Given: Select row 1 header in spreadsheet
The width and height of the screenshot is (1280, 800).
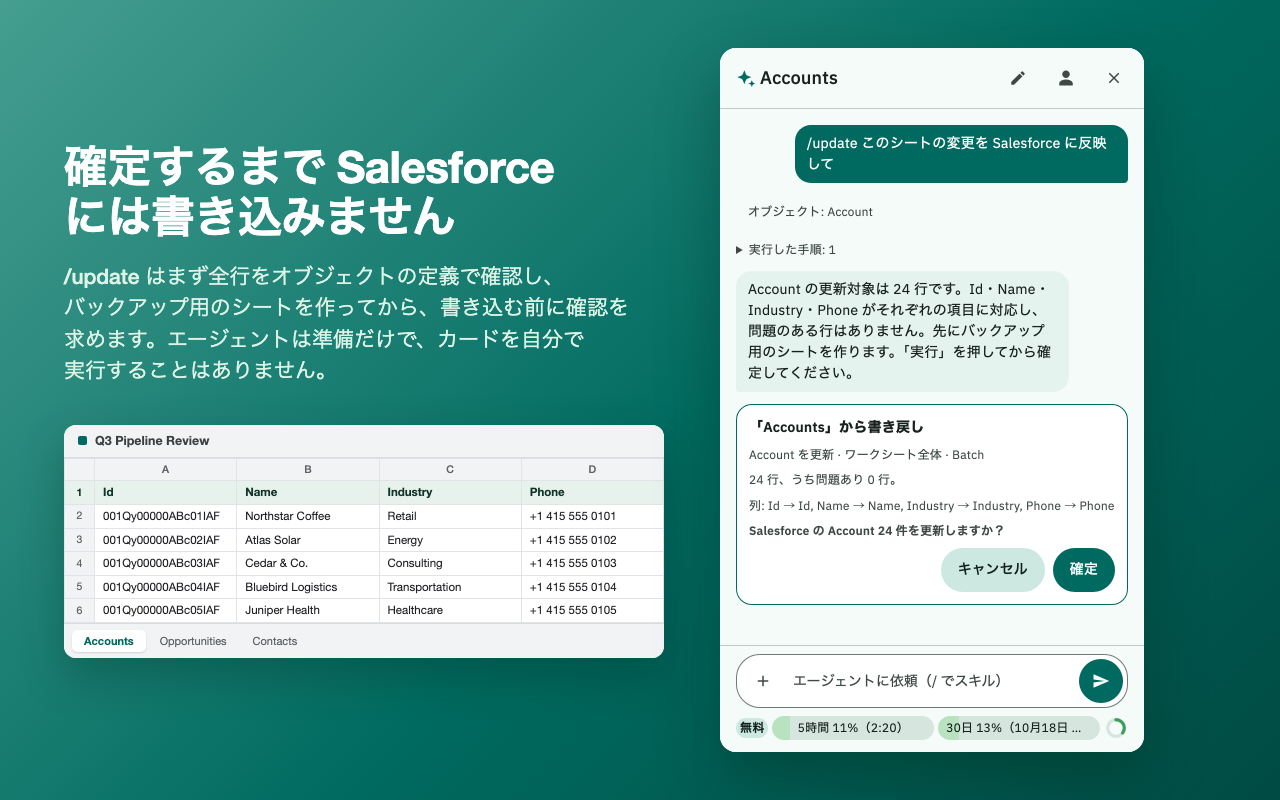Looking at the screenshot, I should [79, 492].
